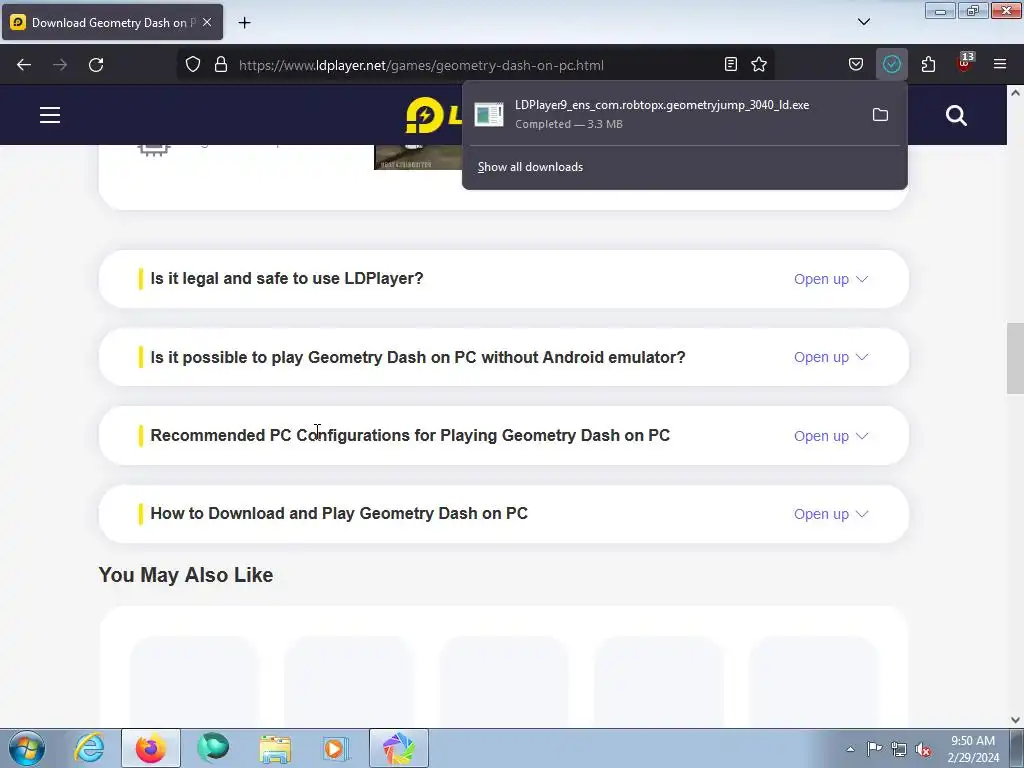Click the greyed forward navigation arrow
The width and height of the screenshot is (1024, 768).
pos(60,65)
